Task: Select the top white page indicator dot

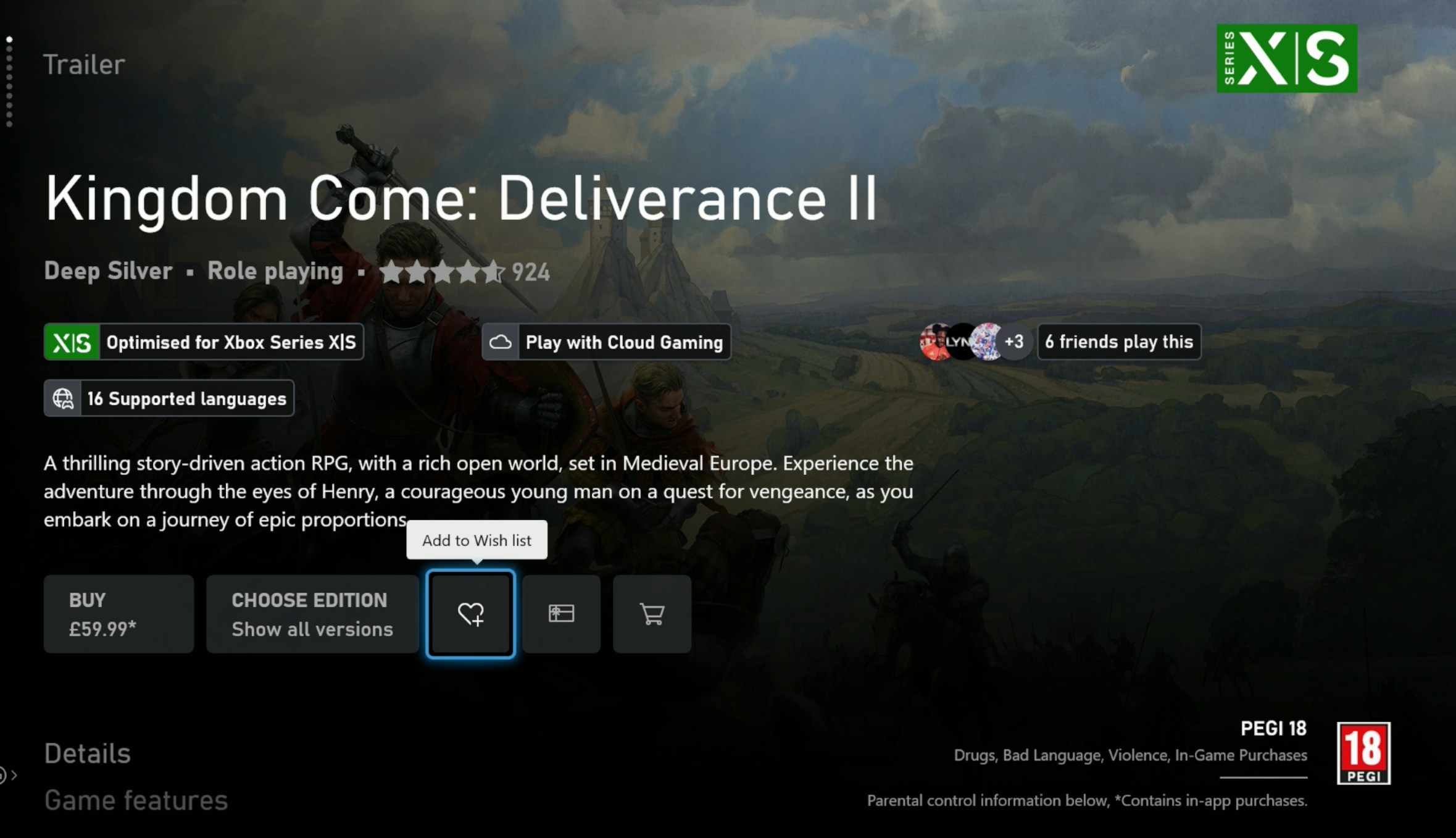Action: click(9, 40)
